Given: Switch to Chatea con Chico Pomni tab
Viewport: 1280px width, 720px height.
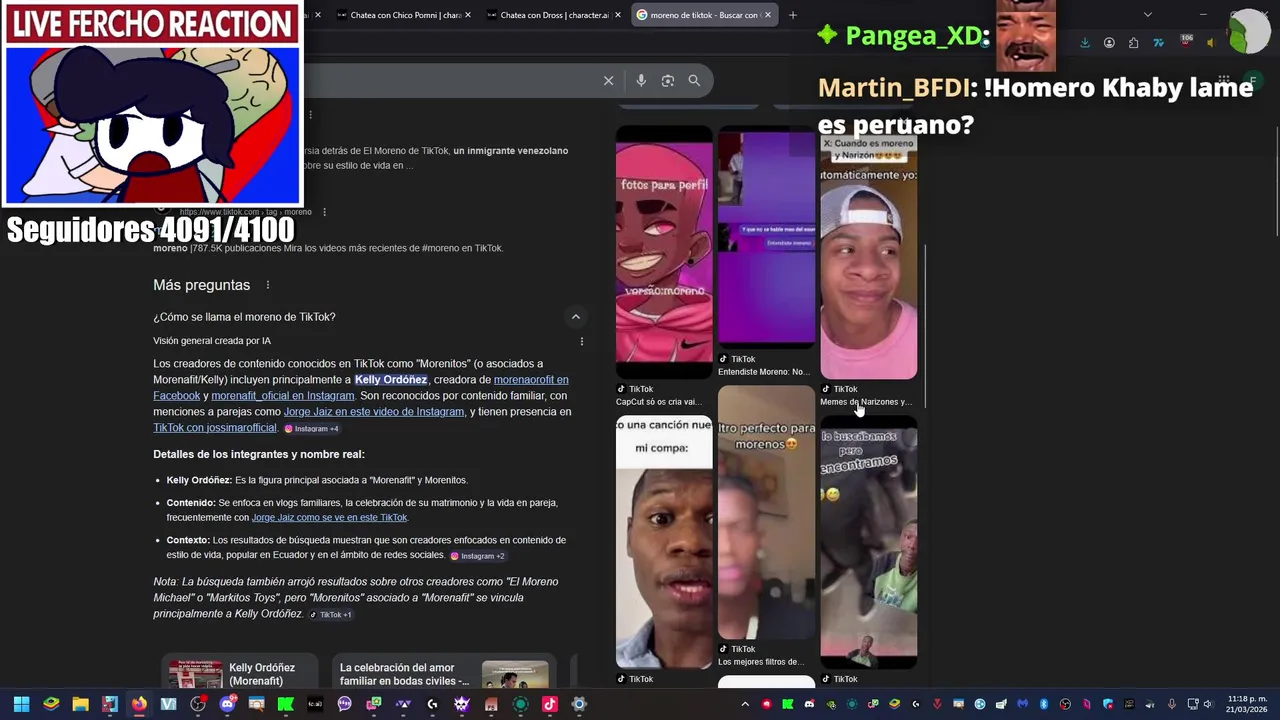Looking at the screenshot, I should pos(405,15).
